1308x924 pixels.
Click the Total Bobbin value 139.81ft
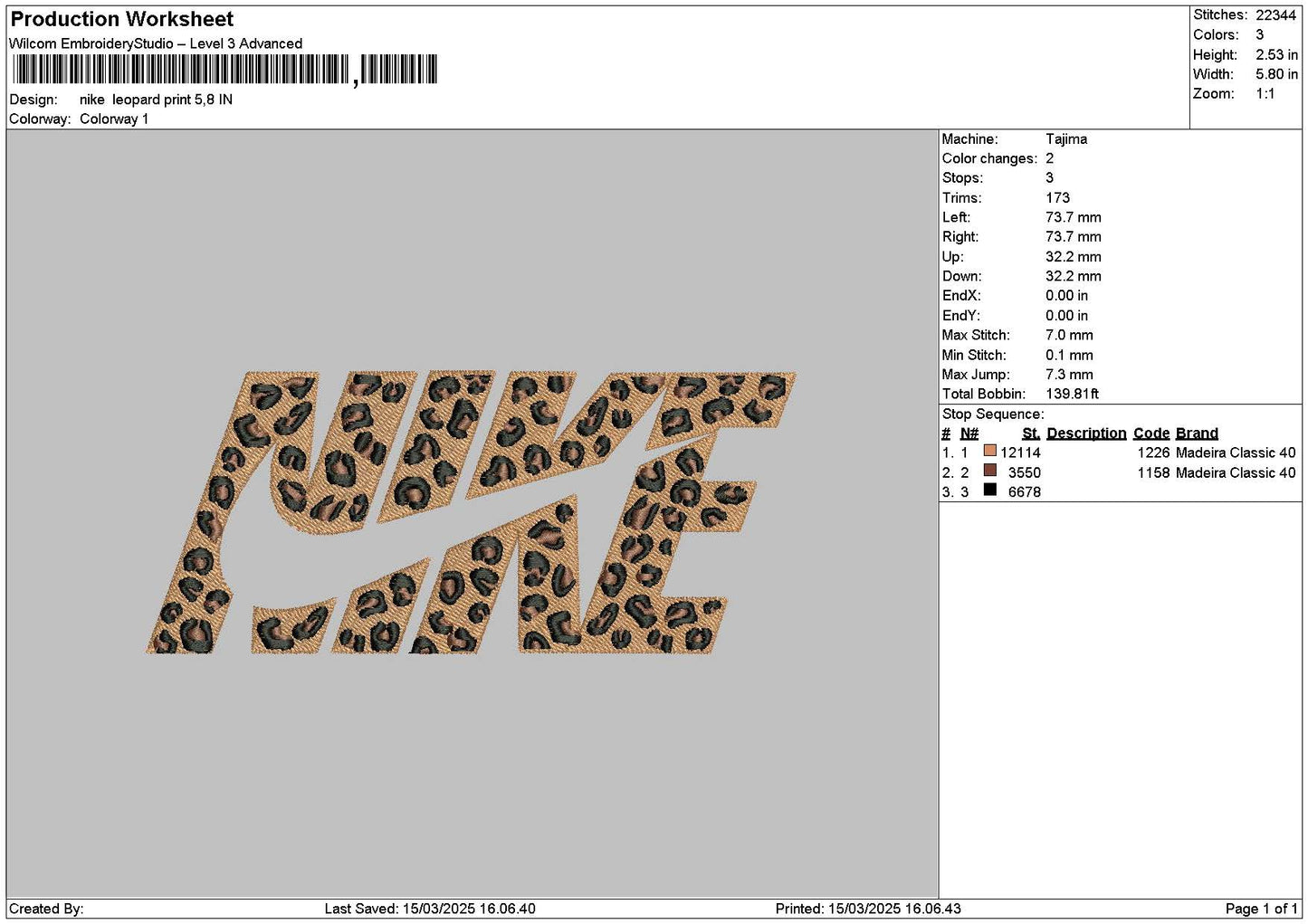(1072, 394)
